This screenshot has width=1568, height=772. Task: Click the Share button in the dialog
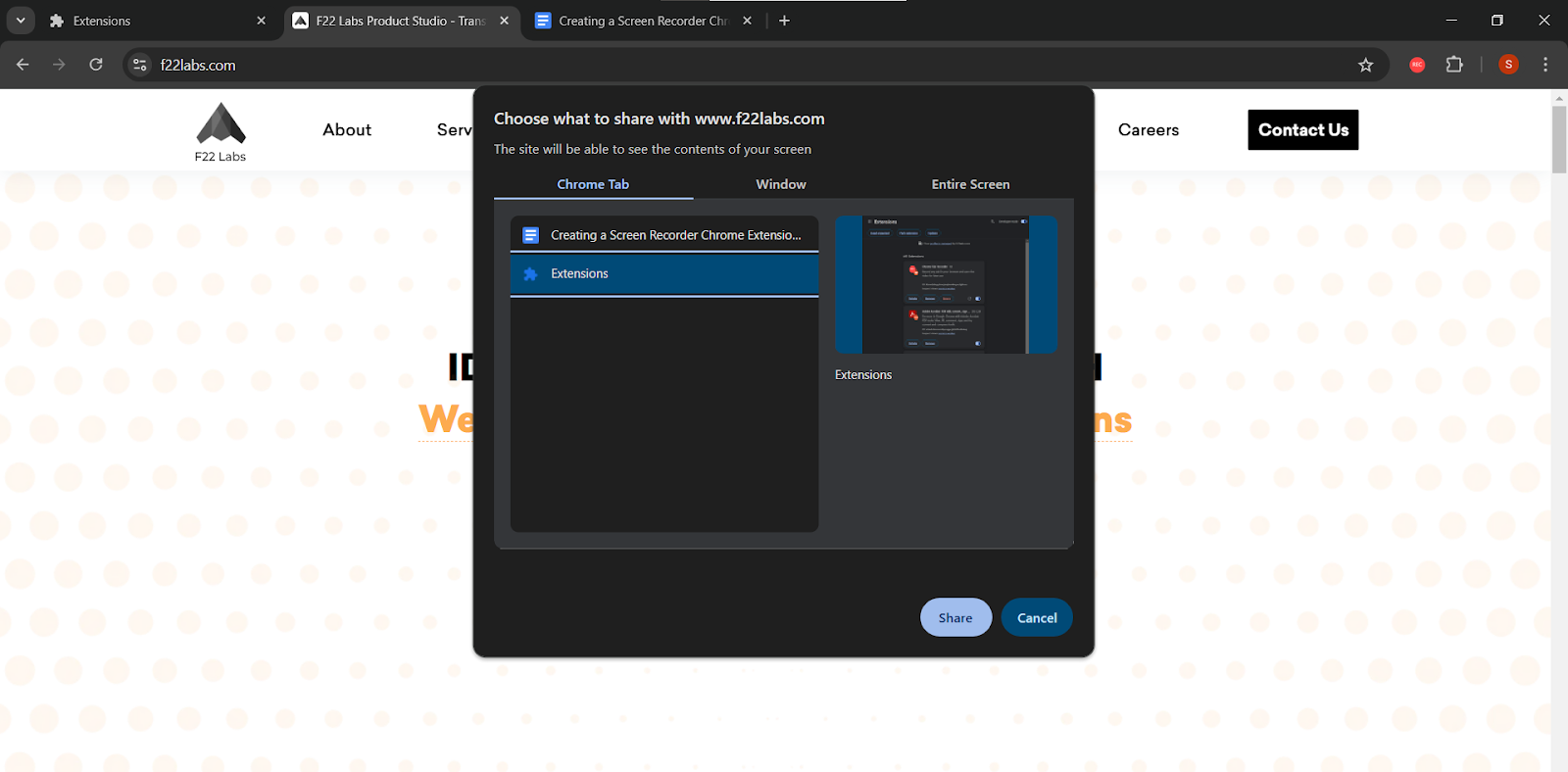point(955,617)
